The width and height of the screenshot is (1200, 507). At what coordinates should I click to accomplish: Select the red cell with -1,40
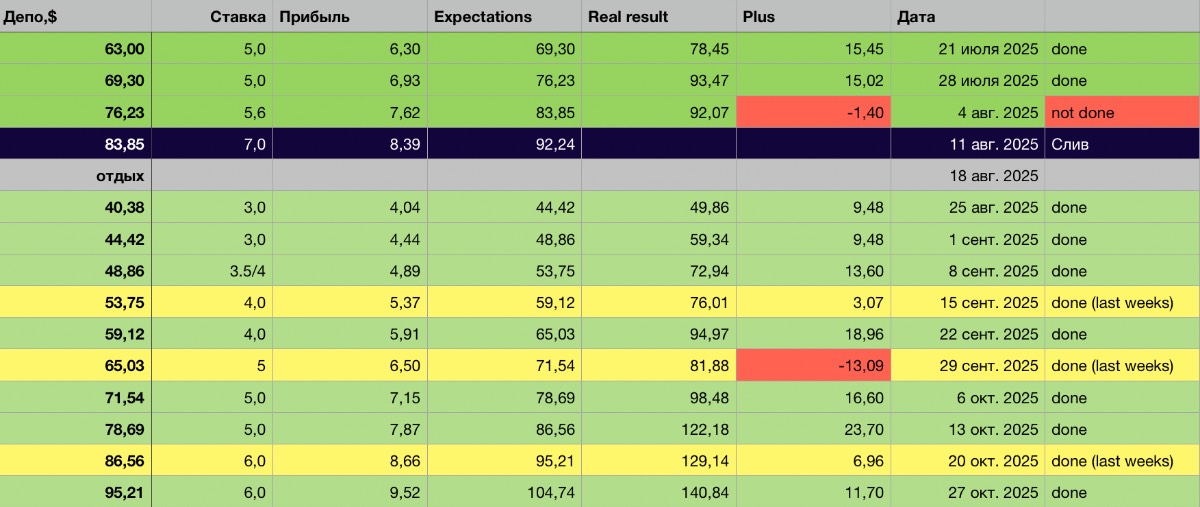tap(813, 112)
